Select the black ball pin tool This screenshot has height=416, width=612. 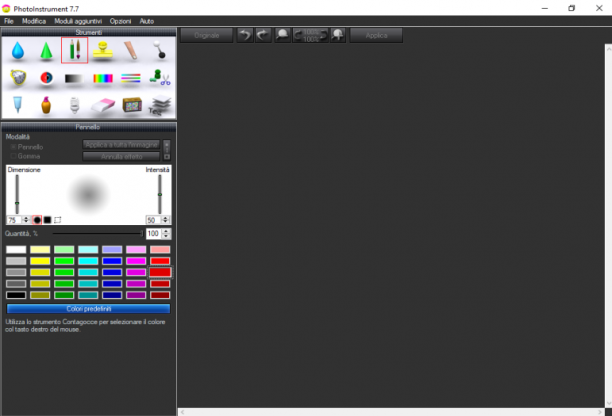click(x=159, y=50)
